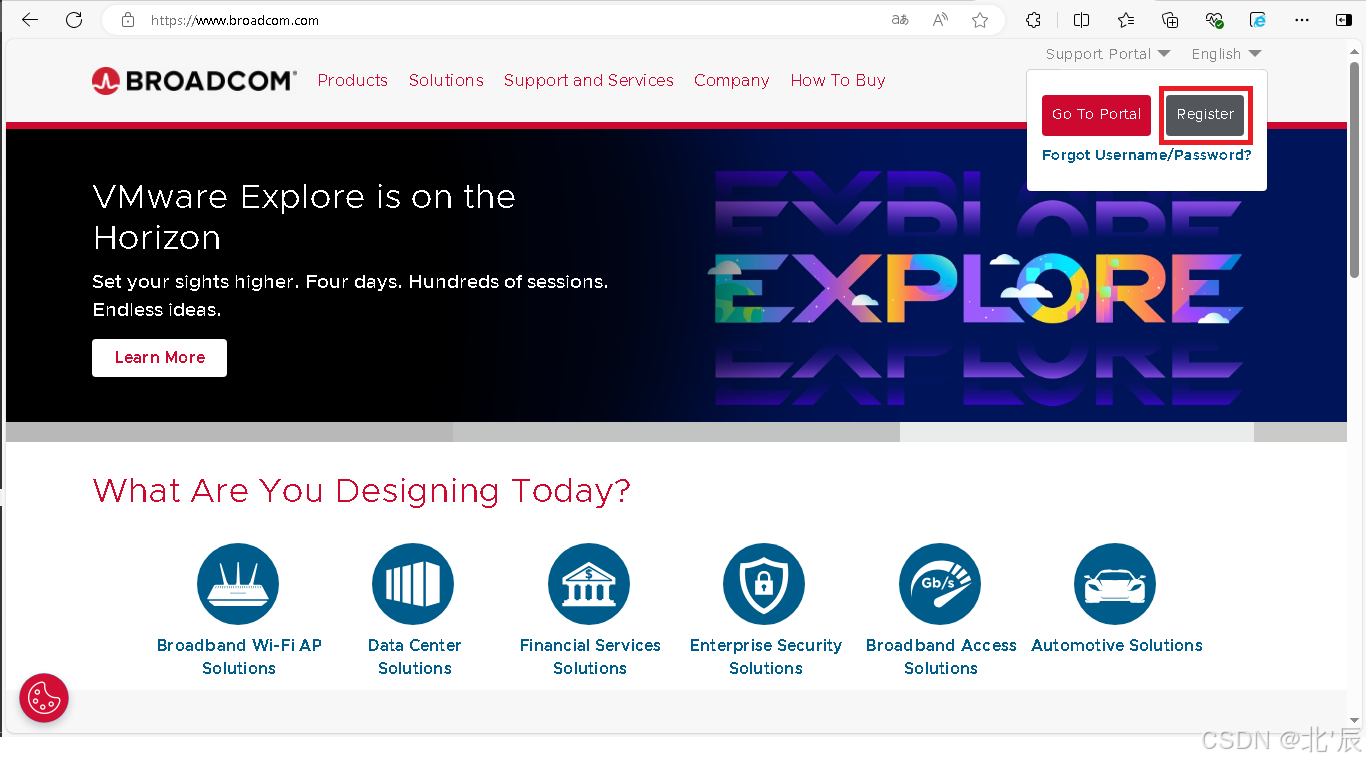1366x763 pixels.
Task: Open Forgot Username/Password link
Action: click(x=1146, y=155)
